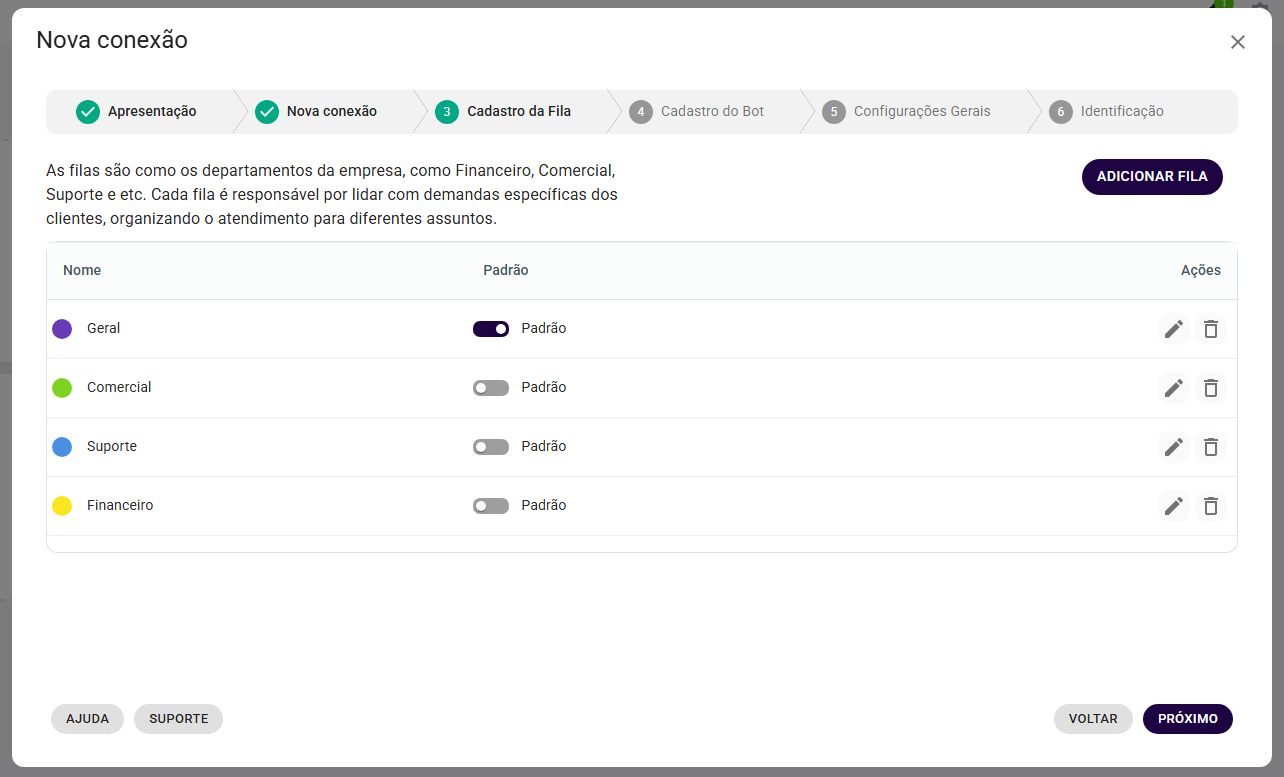Screen dimensions: 1284x777
Task: Edit the Geral queue with pencil icon
Action: [x=1174, y=329]
